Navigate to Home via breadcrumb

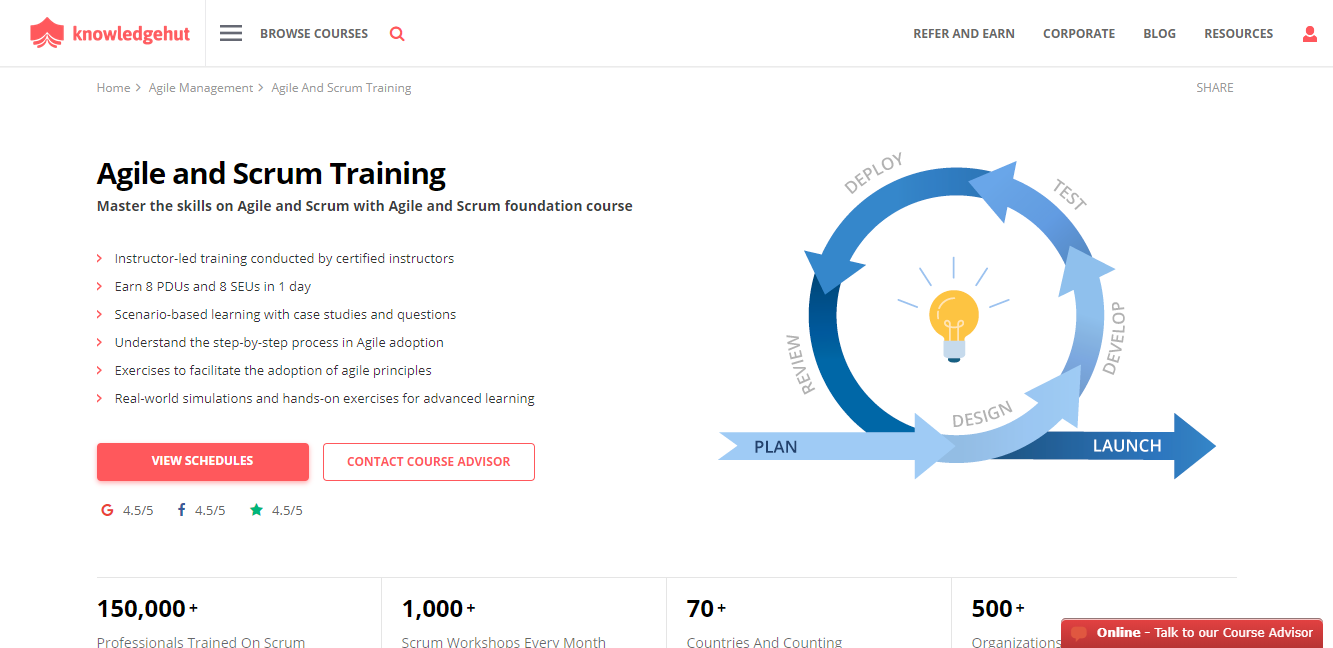tap(113, 87)
